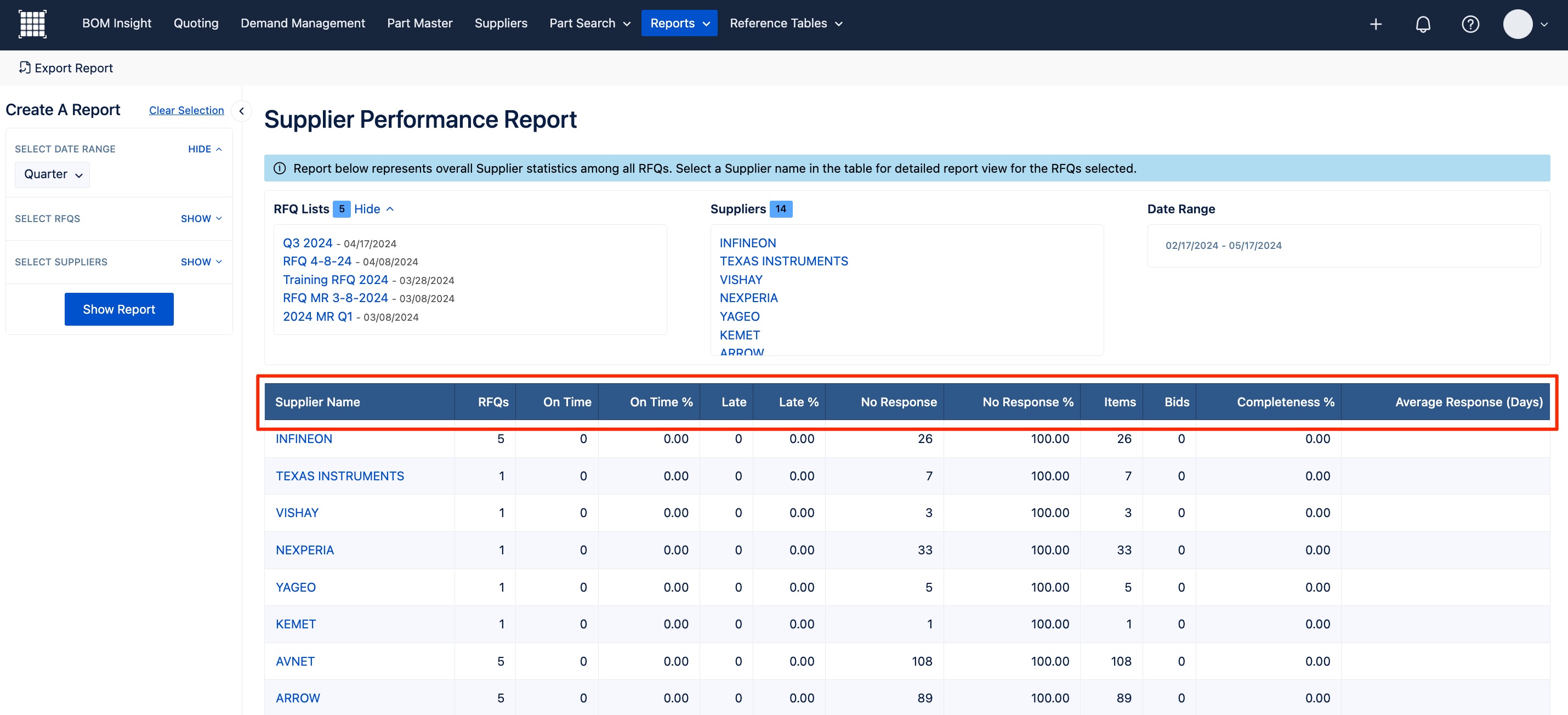Expand the Reports menu dropdown

[679, 23]
